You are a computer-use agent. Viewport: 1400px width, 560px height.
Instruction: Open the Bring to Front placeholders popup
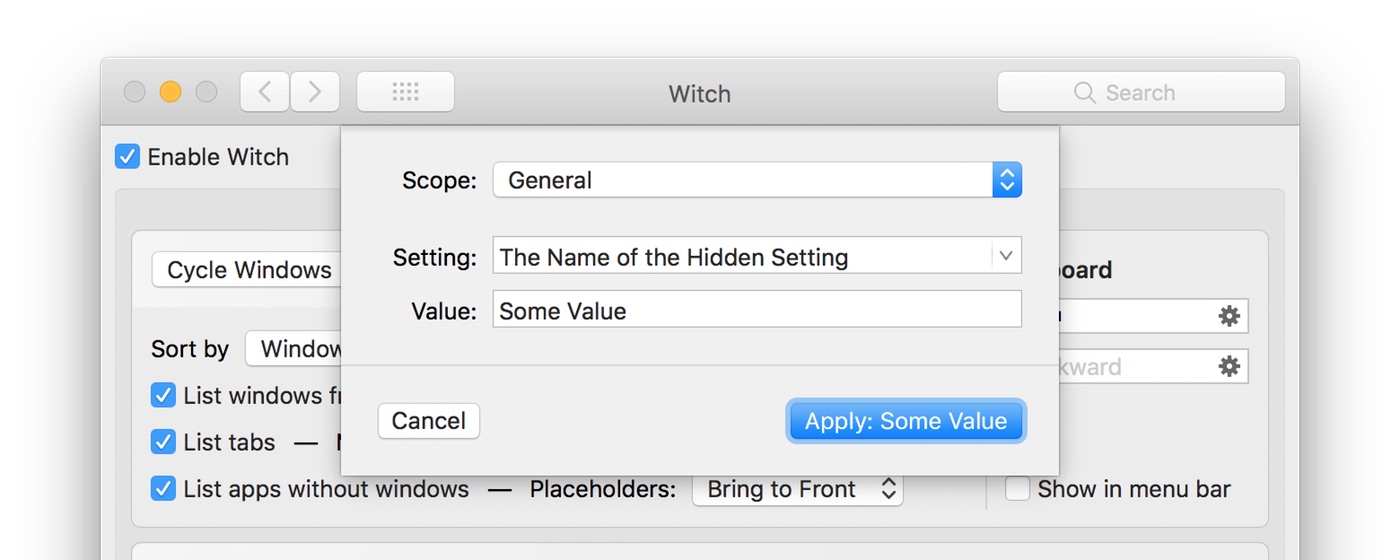pos(797,489)
